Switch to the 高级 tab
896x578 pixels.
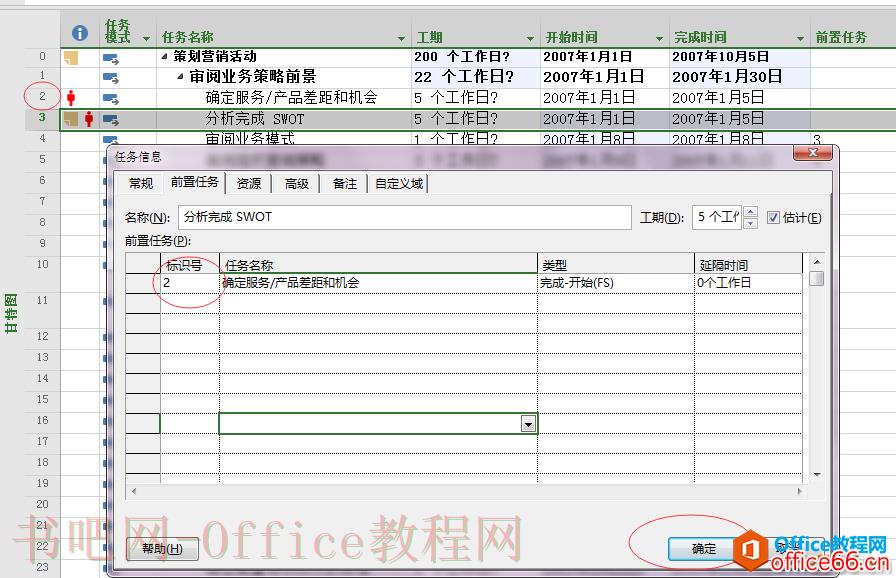pos(297,183)
